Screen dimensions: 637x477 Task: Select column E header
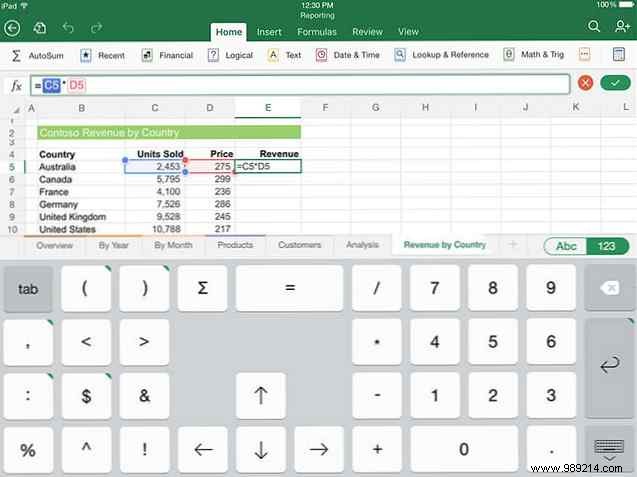coord(268,108)
